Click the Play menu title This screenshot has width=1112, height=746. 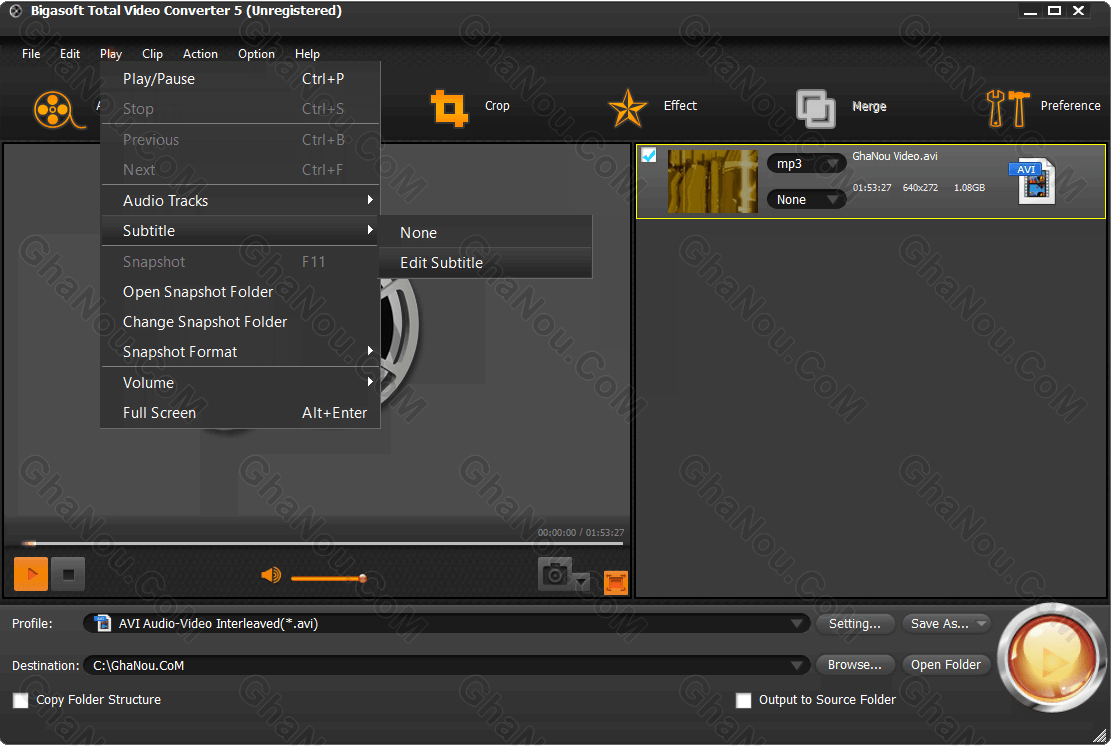coord(111,54)
